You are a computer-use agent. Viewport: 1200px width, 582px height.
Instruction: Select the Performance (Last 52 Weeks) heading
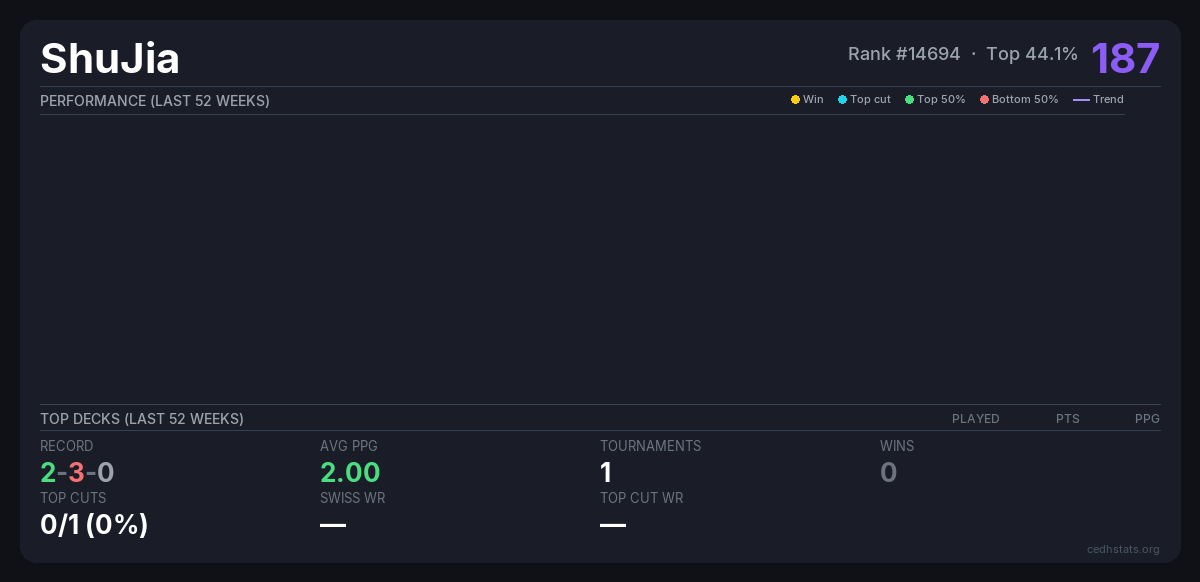click(155, 101)
